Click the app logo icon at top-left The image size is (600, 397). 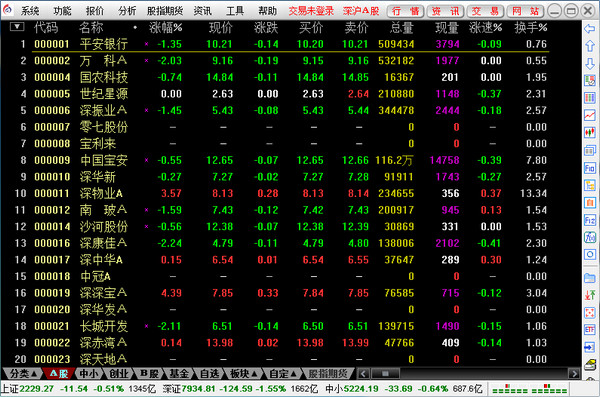coord(8,10)
